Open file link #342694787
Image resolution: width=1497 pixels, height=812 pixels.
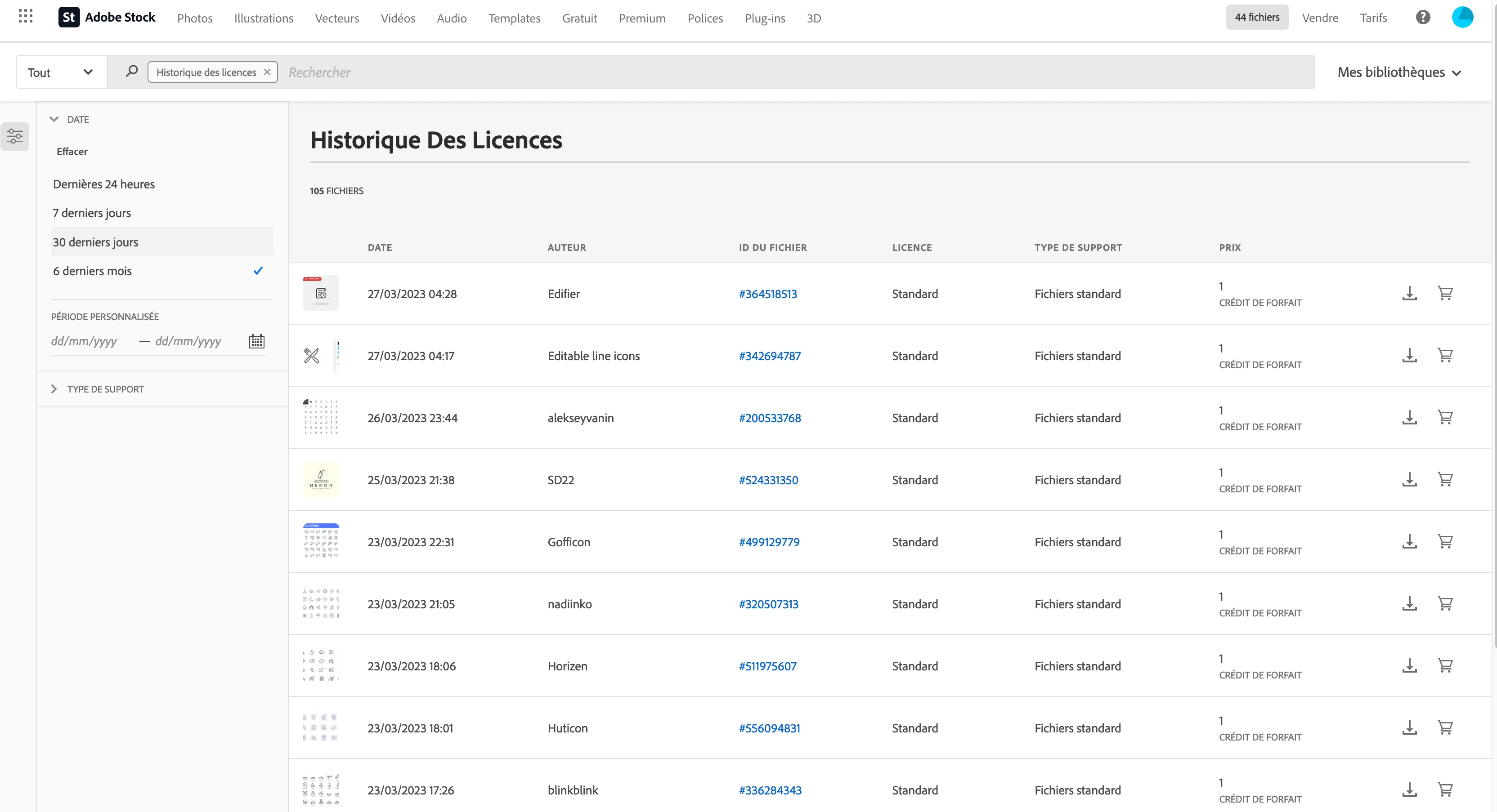(x=770, y=356)
